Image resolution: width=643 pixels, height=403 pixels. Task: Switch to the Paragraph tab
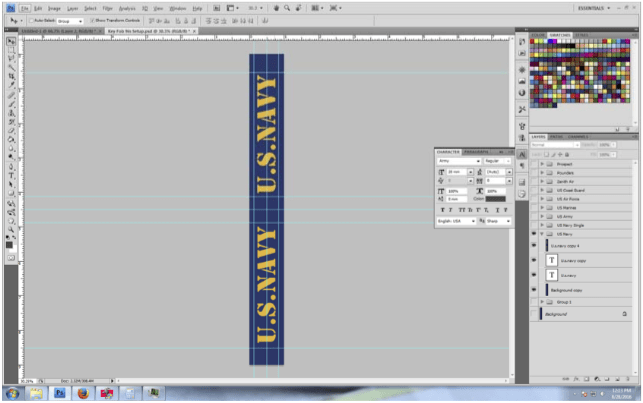coord(477,152)
